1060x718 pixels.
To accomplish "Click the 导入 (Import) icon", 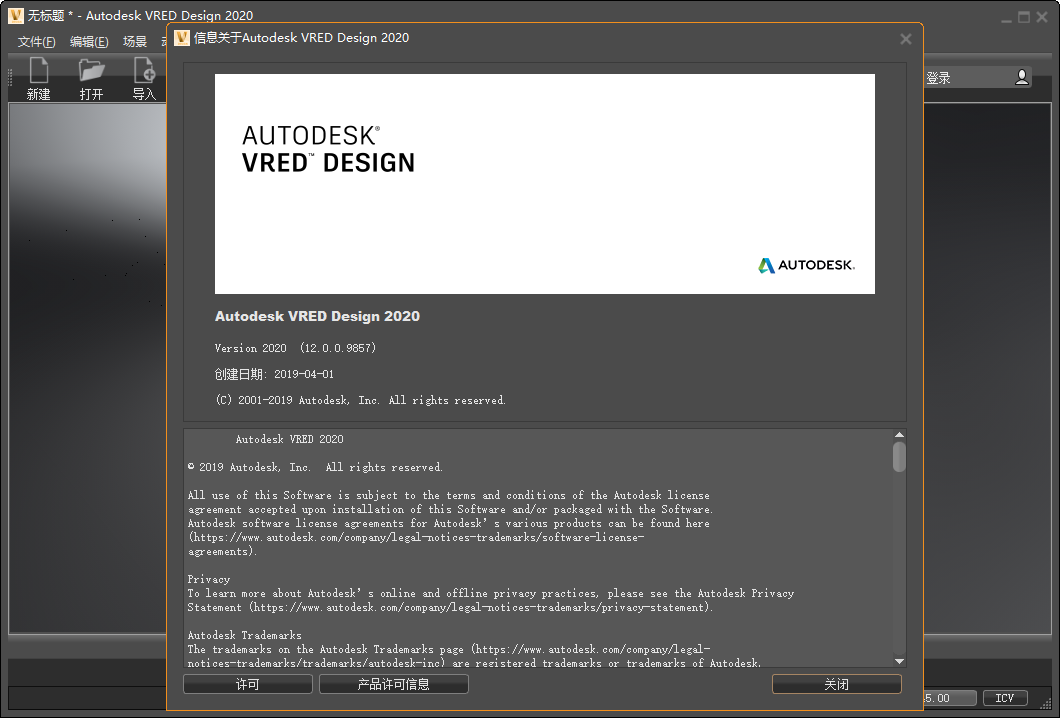I will click(x=143, y=70).
